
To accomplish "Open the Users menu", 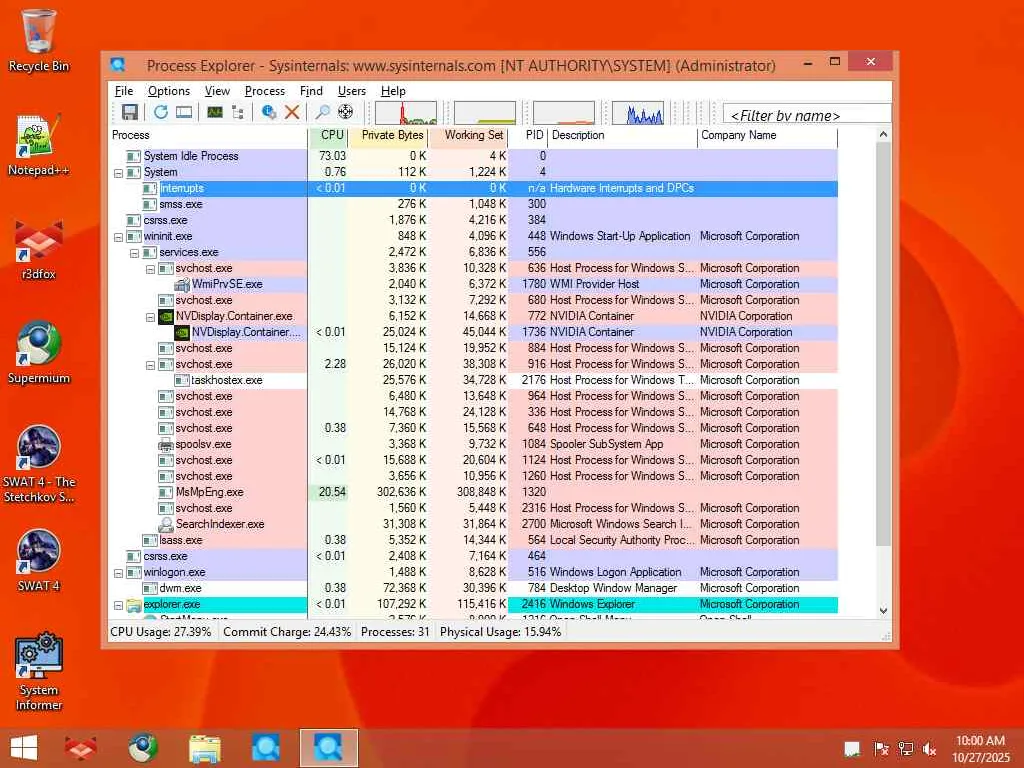I will pyautogui.click(x=351, y=91).
